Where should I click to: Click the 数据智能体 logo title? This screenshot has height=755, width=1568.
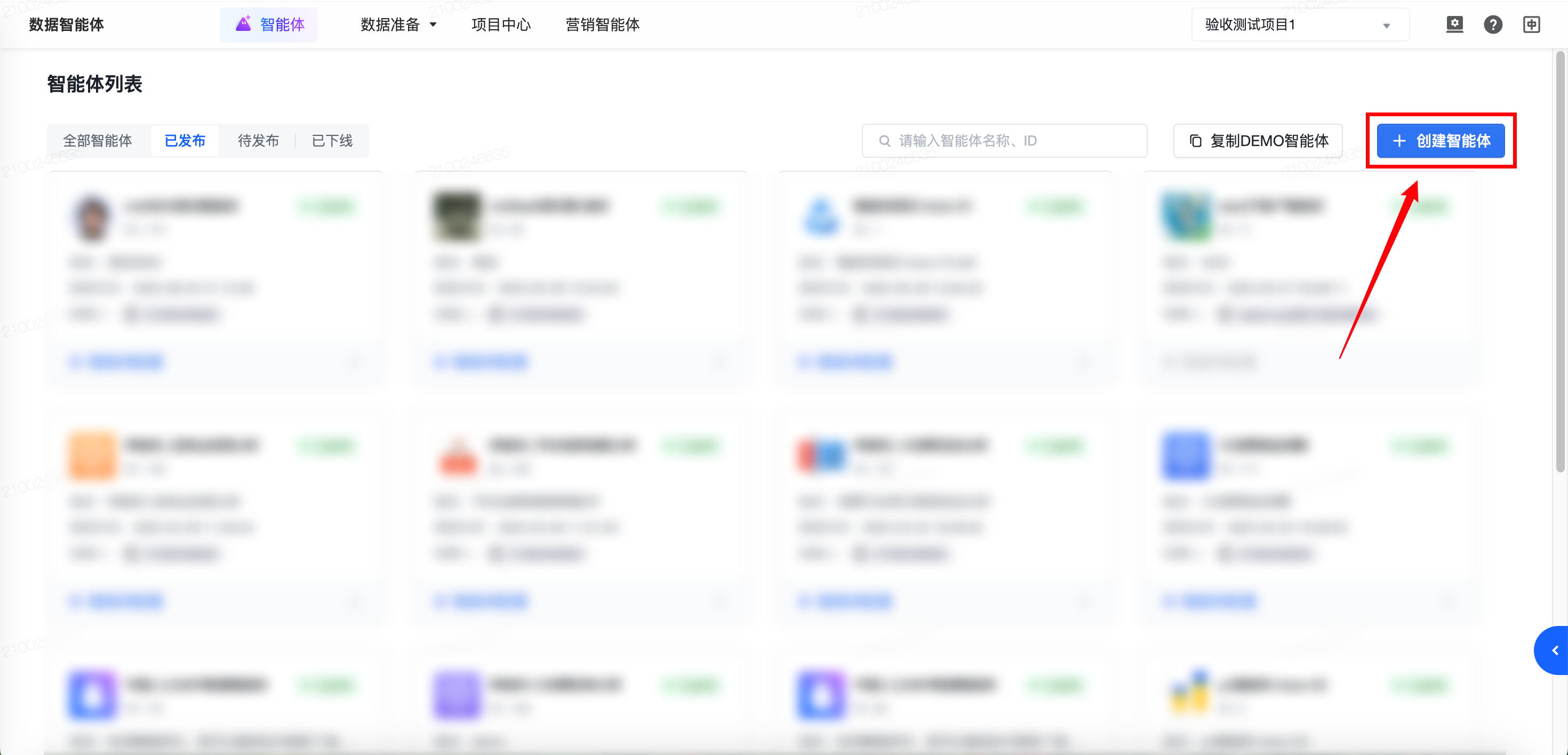pyautogui.click(x=66, y=25)
